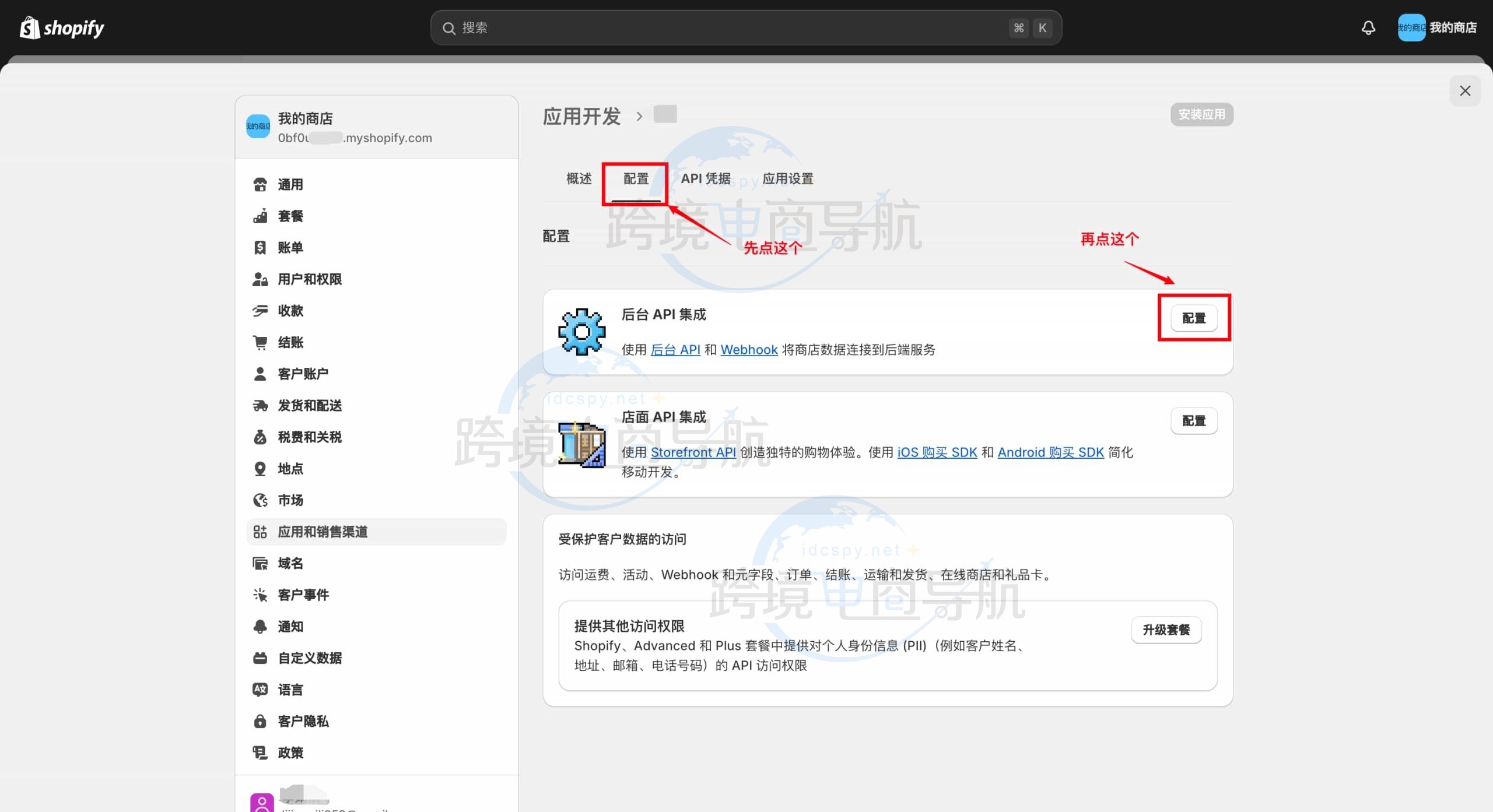Go to 发货和配送 shipping settings
The height and width of the screenshot is (812, 1493).
tap(309, 405)
